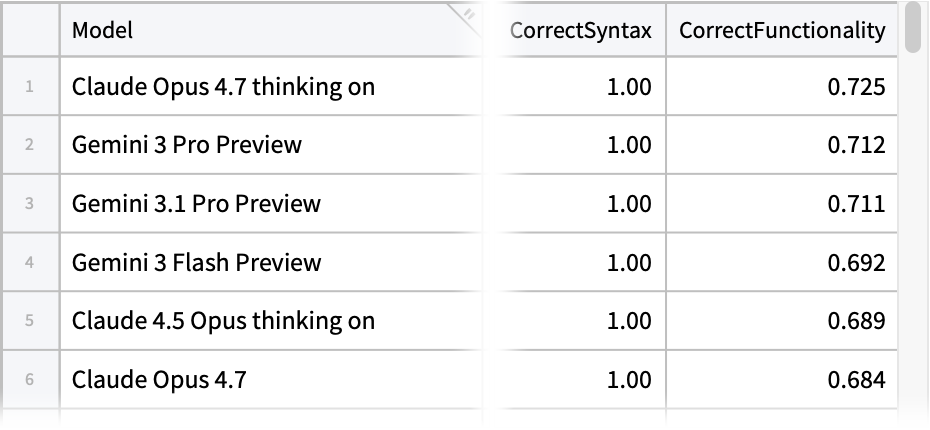Click the 0.725 CorrectFunctionality value

coord(856,87)
